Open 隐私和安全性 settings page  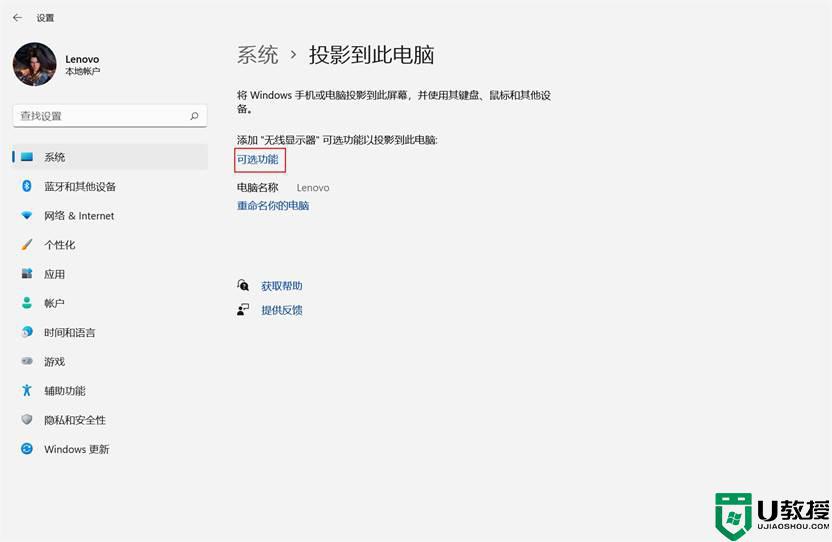[74, 420]
